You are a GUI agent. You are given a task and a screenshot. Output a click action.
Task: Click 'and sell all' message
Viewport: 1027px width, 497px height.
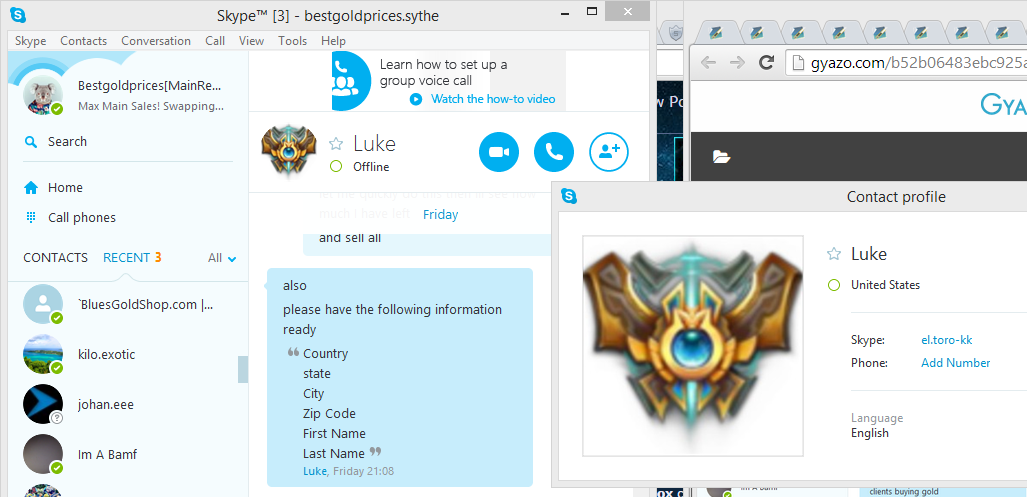tap(350, 238)
